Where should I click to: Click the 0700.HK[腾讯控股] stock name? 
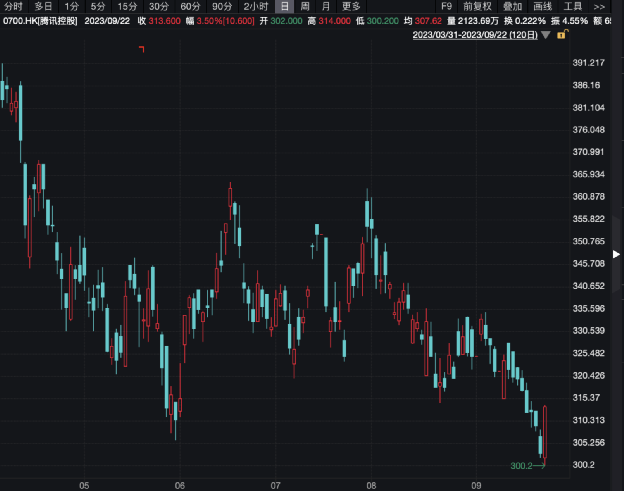[x=40, y=21]
